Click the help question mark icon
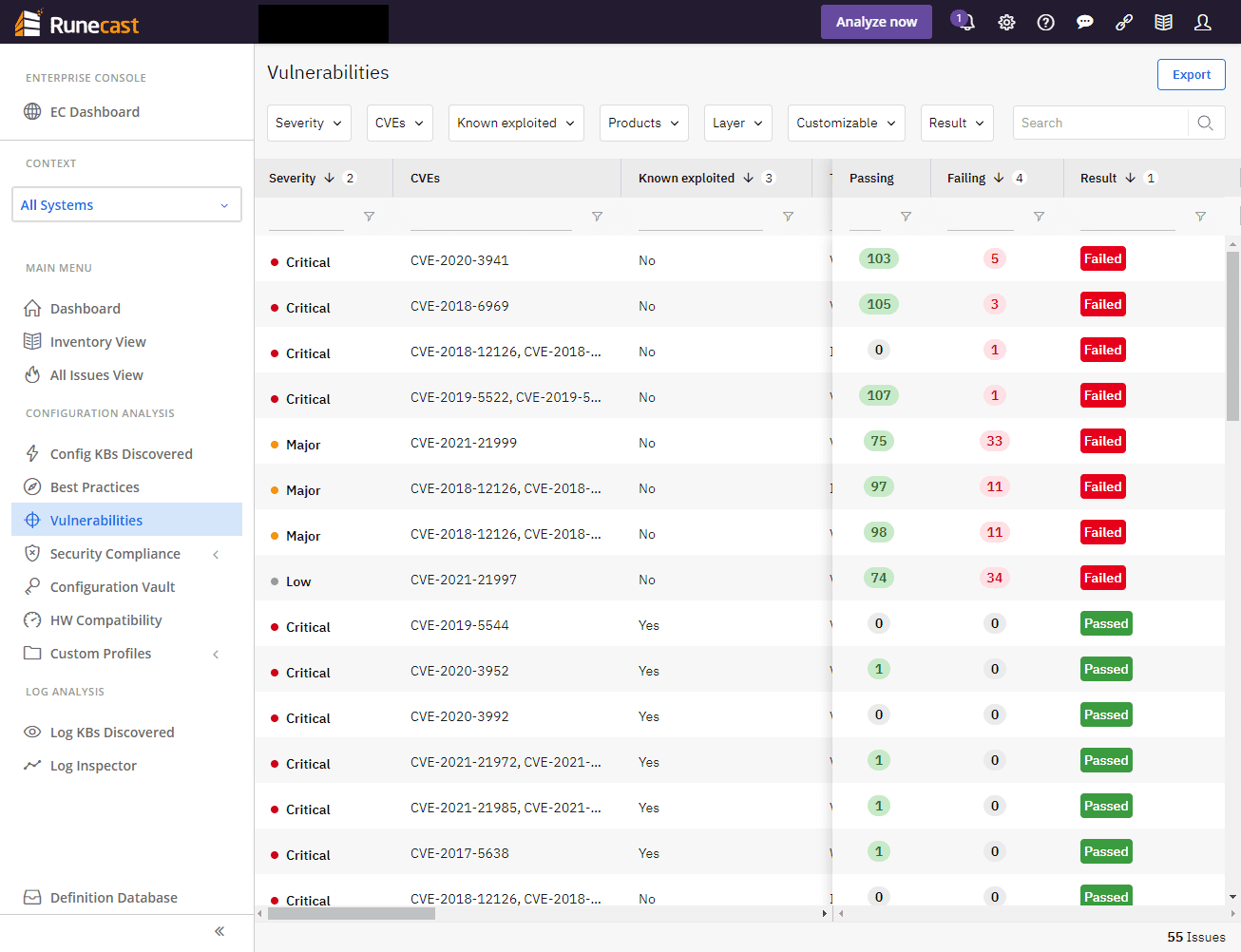The width and height of the screenshot is (1241, 952). [1045, 22]
